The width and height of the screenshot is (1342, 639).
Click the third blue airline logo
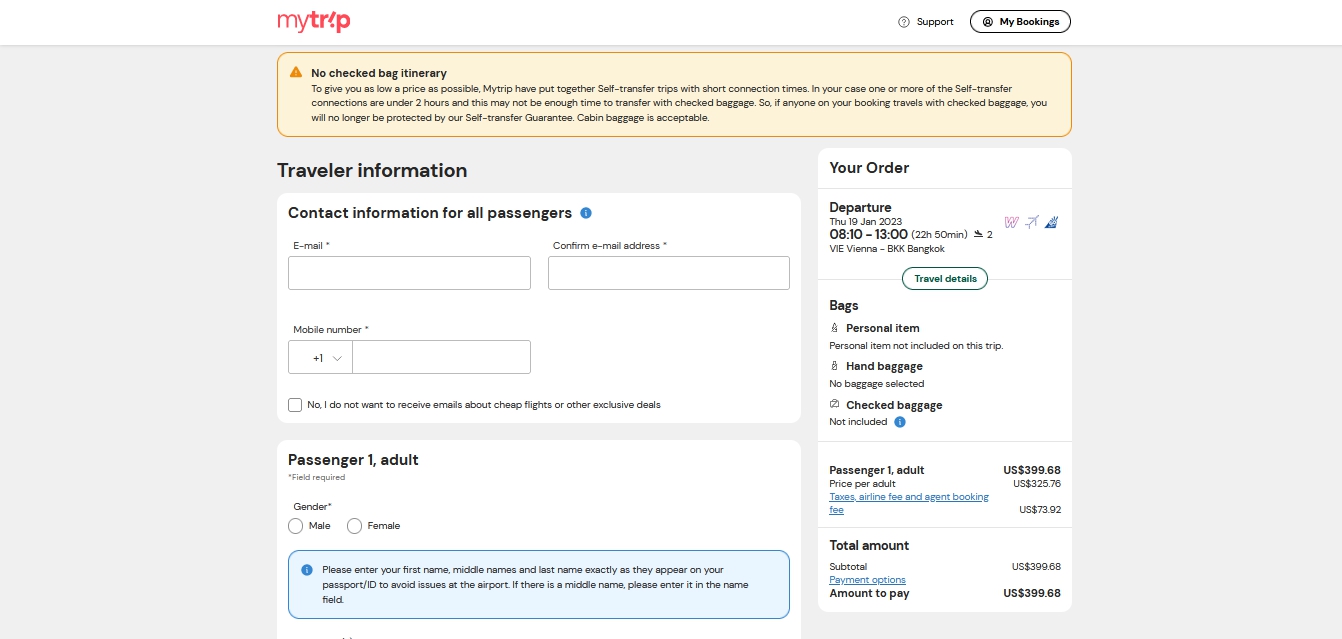tap(1052, 222)
